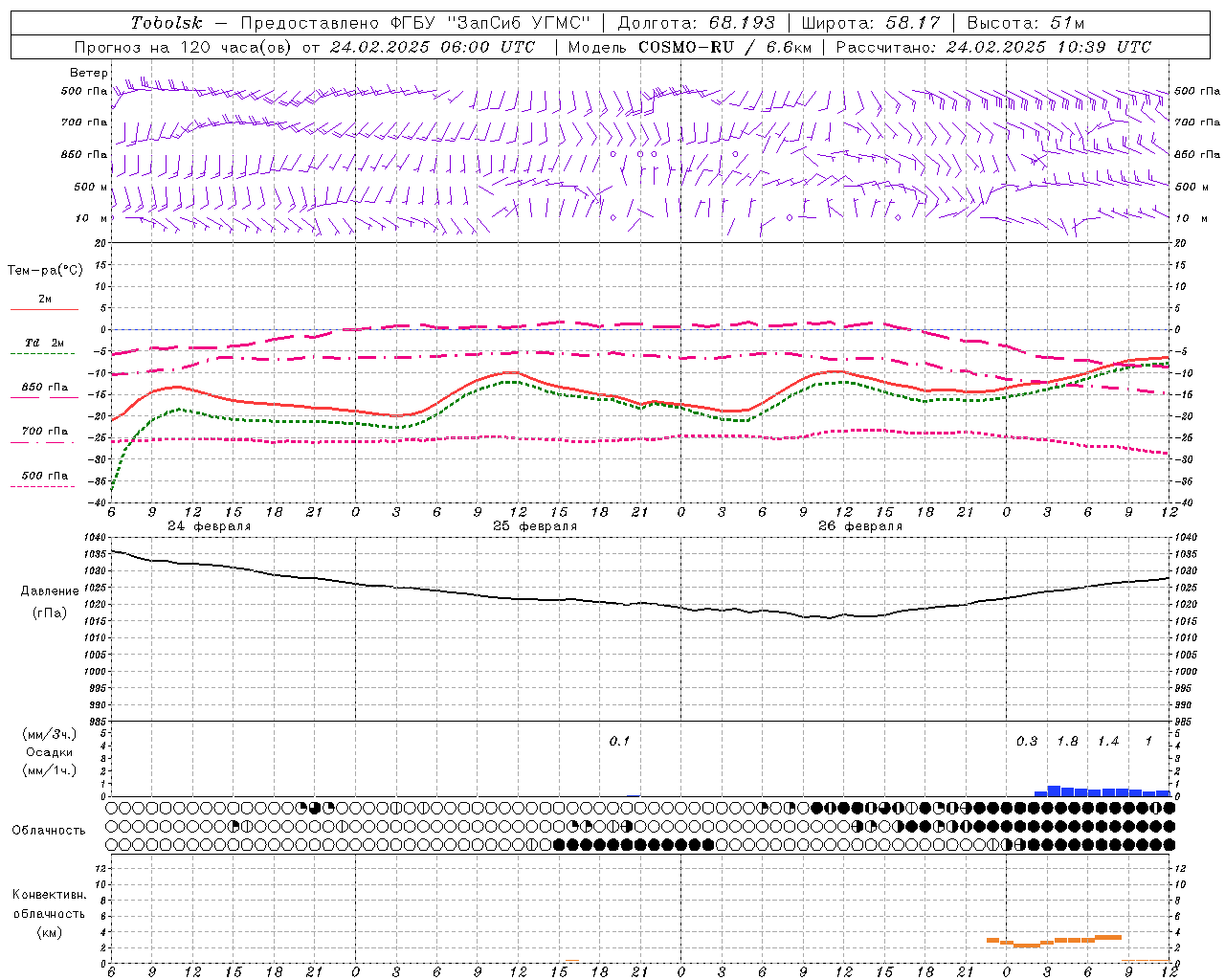The height and width of the screenshot is (980, 1225).
Task: Click the 1.8 precipitation amount
Action: (1068, 741)
